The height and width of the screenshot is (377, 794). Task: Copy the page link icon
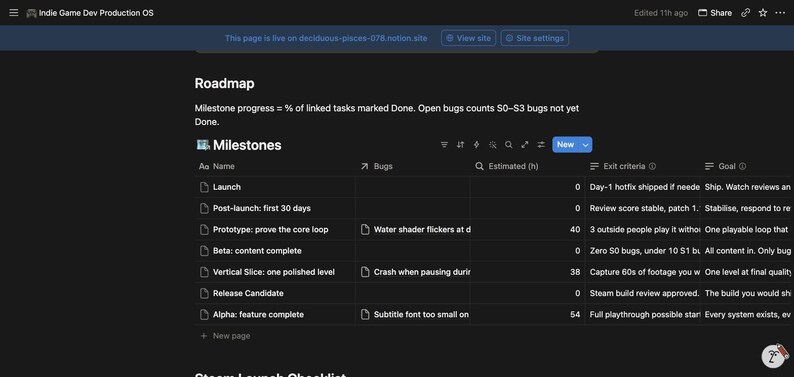click(745, 13)
